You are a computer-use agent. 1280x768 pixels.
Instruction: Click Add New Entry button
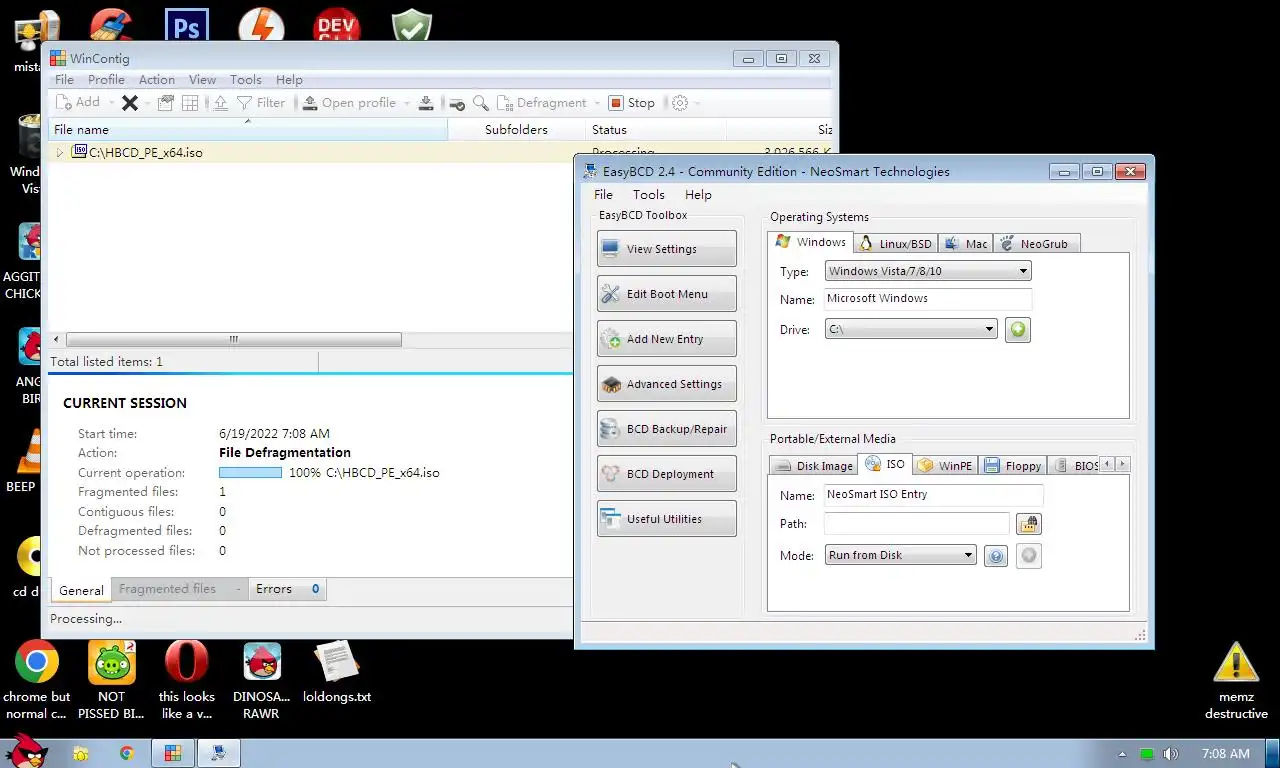(666, 339)
